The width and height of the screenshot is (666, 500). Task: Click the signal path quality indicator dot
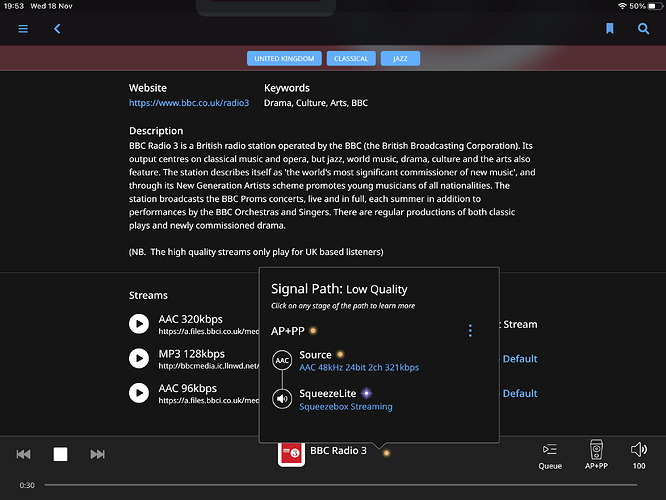[x=387, y=453]
